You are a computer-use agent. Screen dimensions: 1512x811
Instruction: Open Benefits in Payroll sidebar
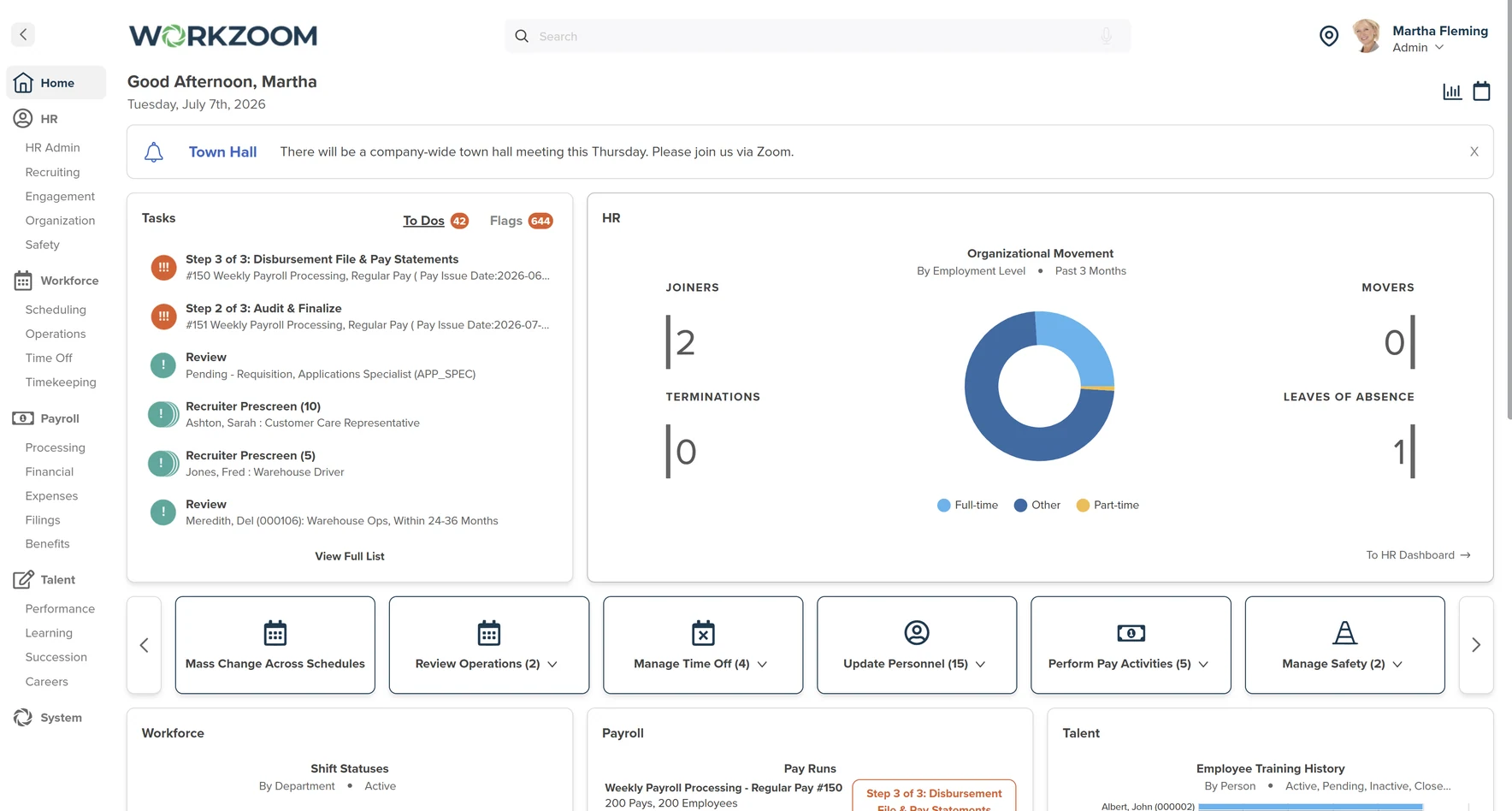pyautogui.click(x=47, y=543)
